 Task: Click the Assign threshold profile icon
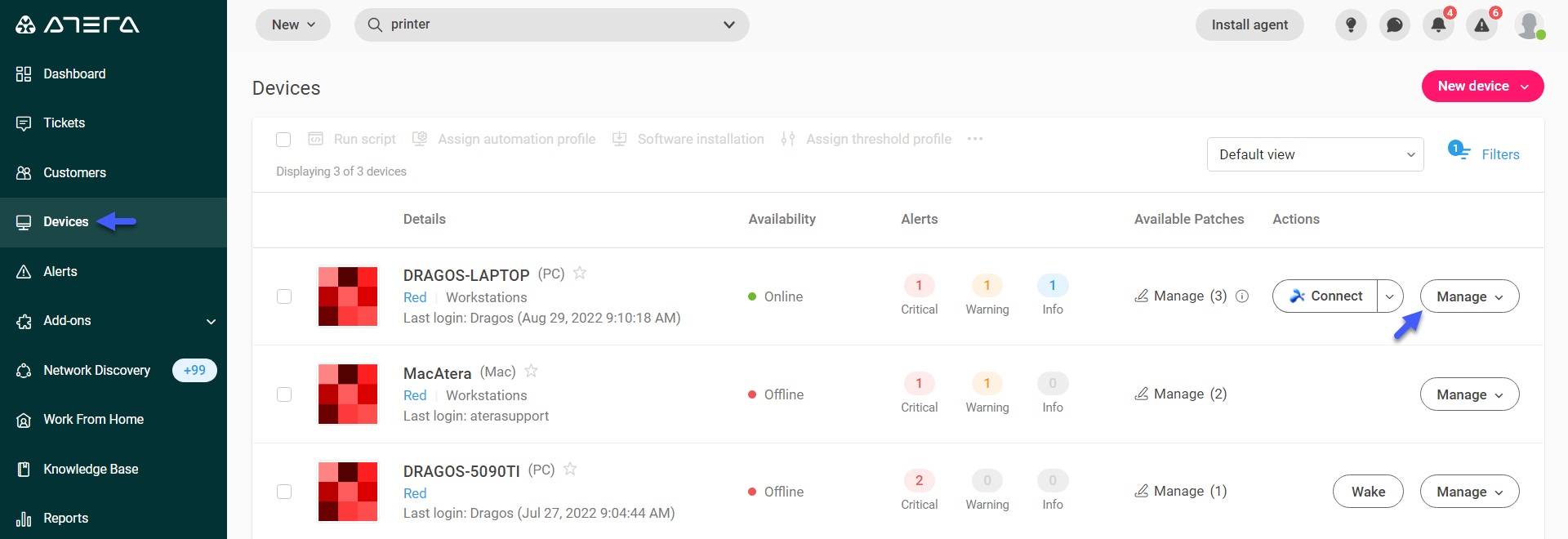click(788, 139)
